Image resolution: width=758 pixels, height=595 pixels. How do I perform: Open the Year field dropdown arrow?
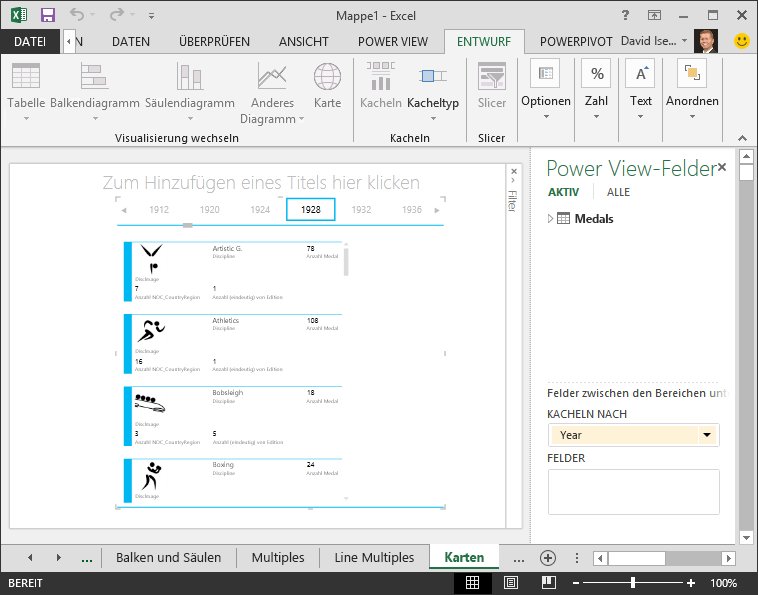[707, 435]
